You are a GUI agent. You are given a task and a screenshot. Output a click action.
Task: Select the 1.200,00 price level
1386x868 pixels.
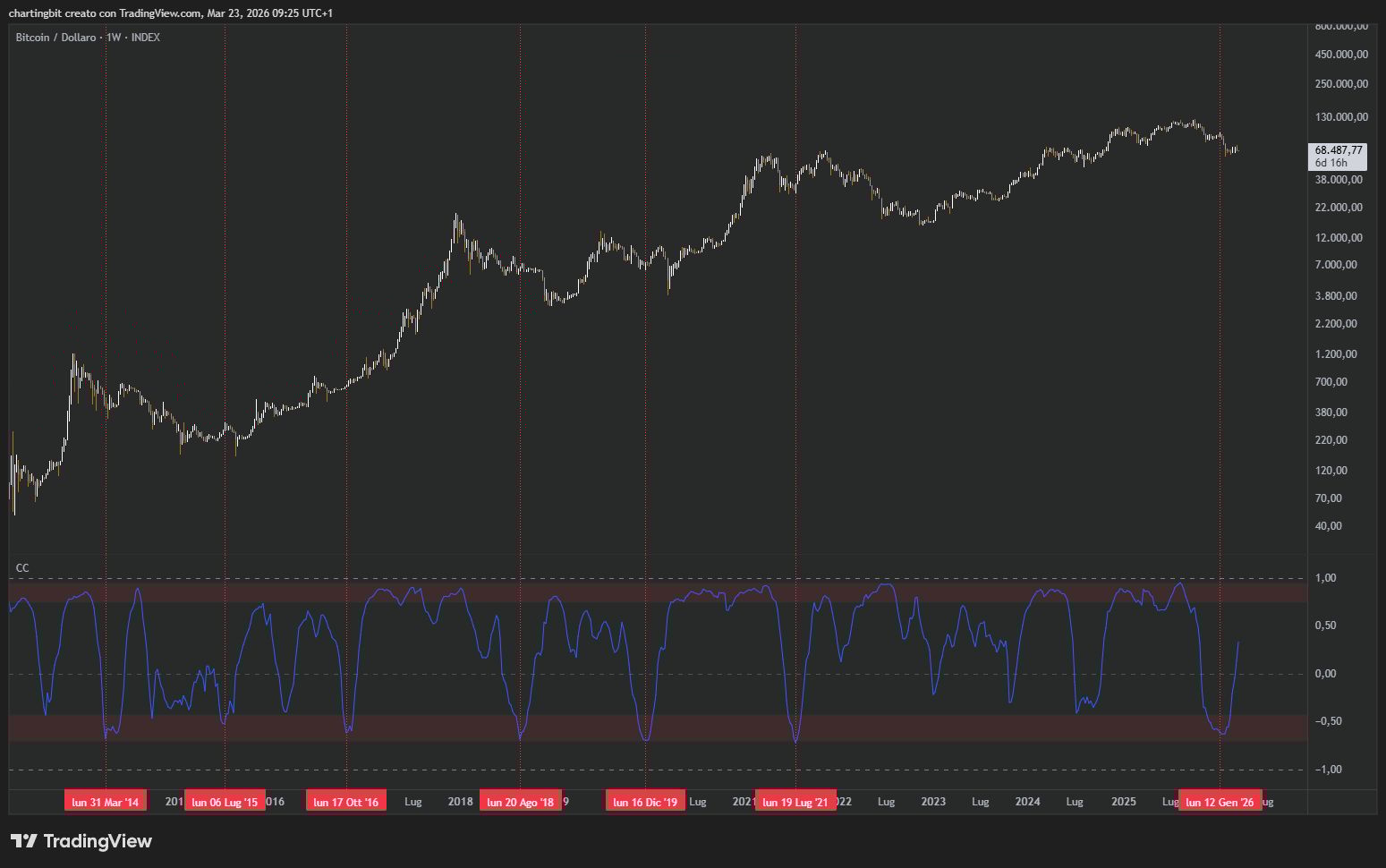click(x=1336, y=354)
